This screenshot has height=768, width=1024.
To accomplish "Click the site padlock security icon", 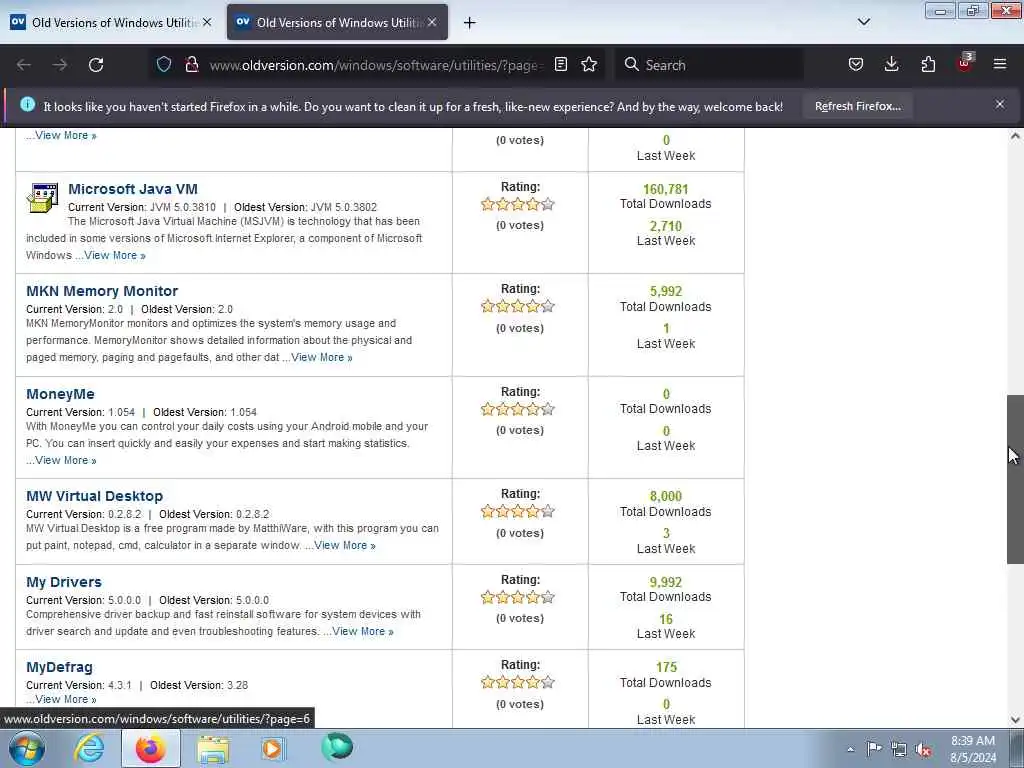I will 191,64.
